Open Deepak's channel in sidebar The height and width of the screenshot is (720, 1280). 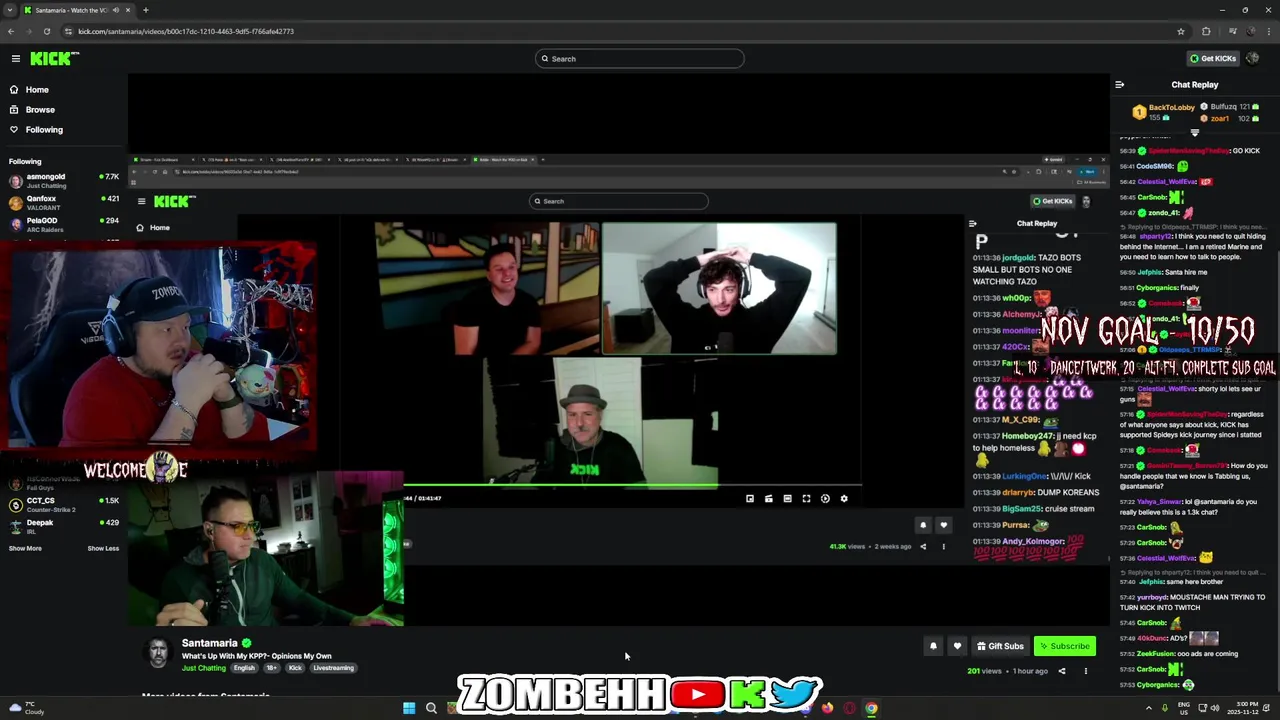coord(62,527)
